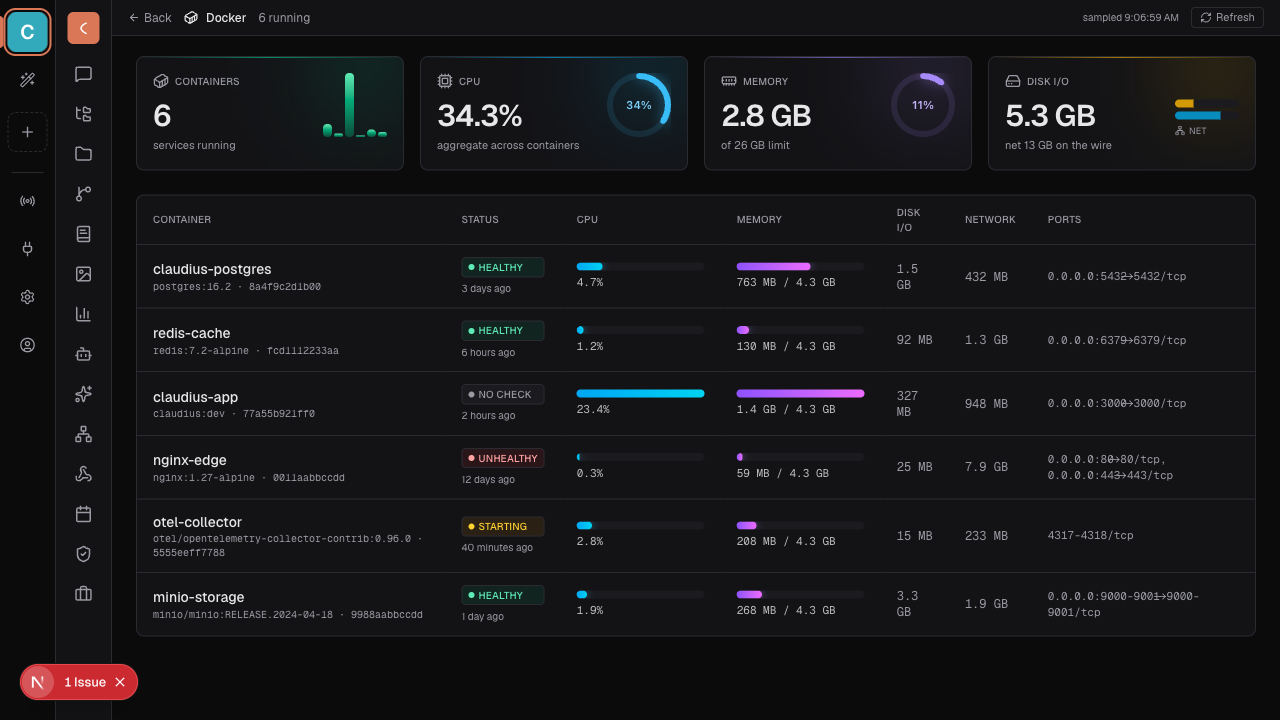Sort by the NETWORK column header
The height and width of the screenshot is (720, 1280).
990,220
